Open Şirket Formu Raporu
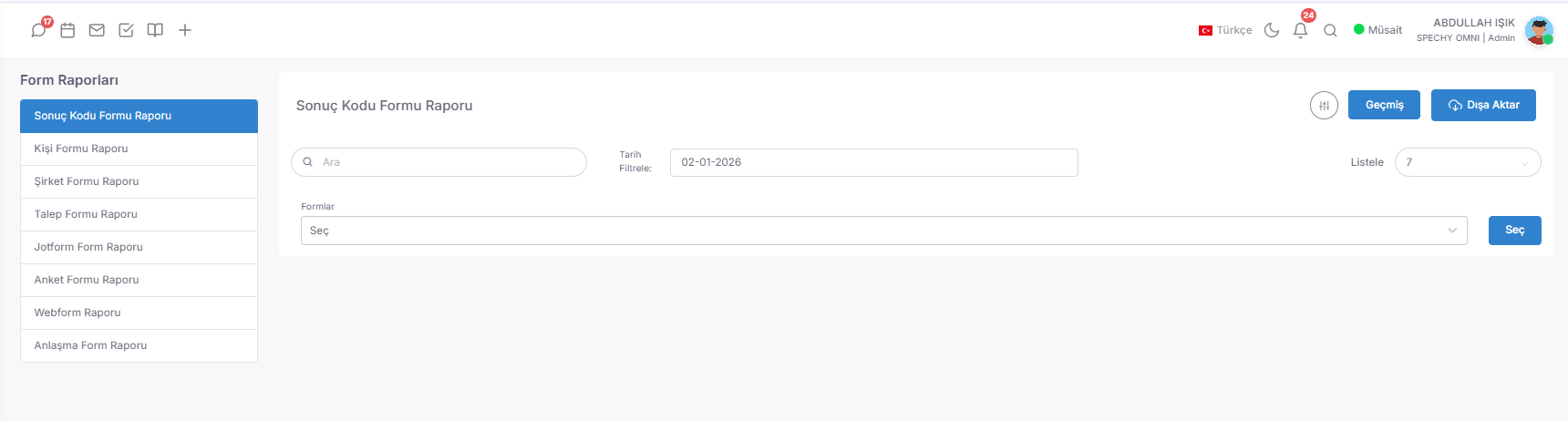Image resolution: width=1568 pixels, height=421 pixels. tap(139, 181)
